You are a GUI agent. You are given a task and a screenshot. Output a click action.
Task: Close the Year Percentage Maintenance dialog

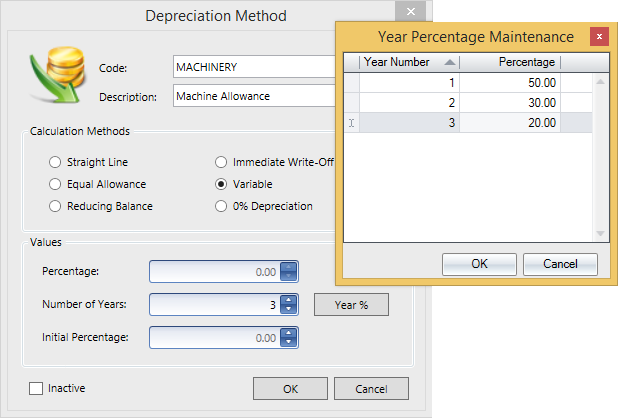point(598,37)
